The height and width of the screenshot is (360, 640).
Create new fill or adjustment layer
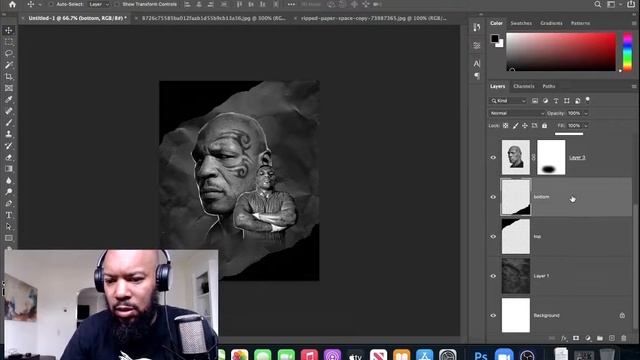[x=588, y=338]
